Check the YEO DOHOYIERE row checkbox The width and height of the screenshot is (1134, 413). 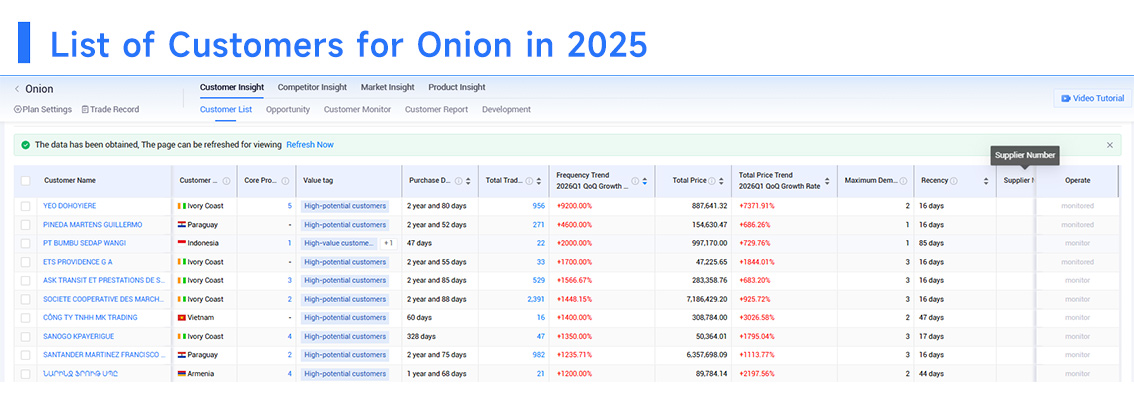26,206
